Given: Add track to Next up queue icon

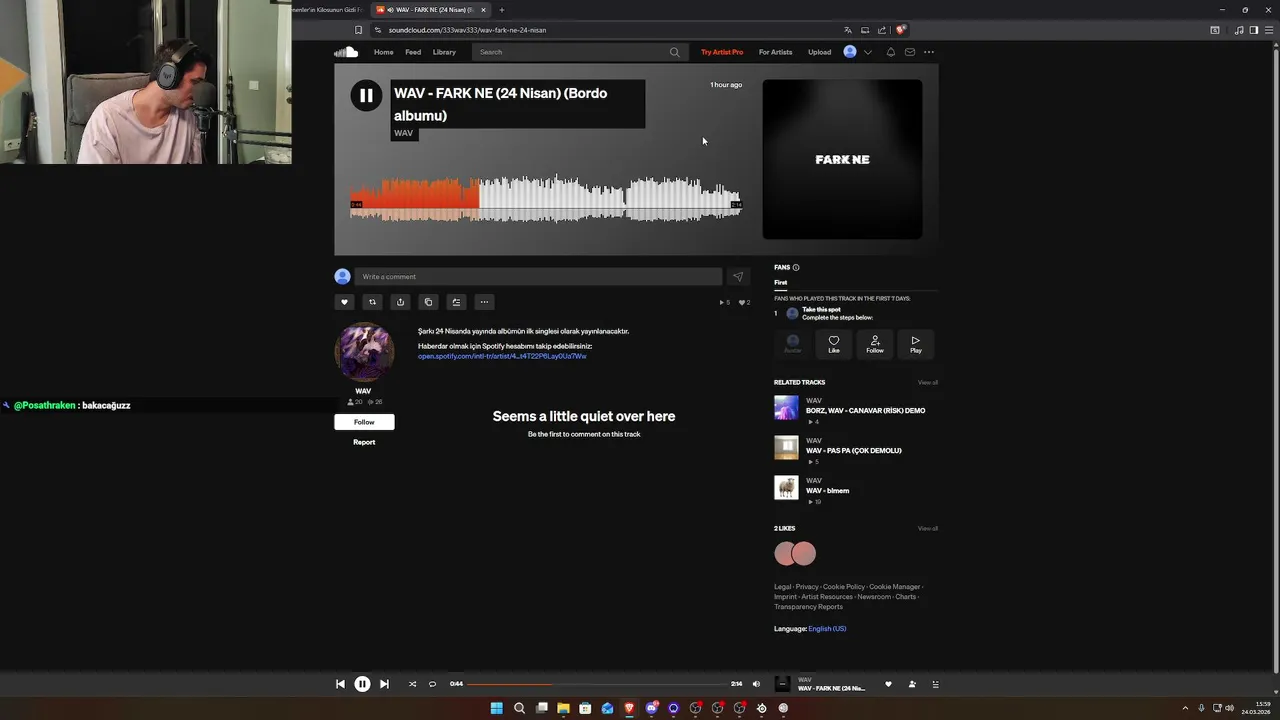Looking at the screenshot, I should click(x=456, y=302).
